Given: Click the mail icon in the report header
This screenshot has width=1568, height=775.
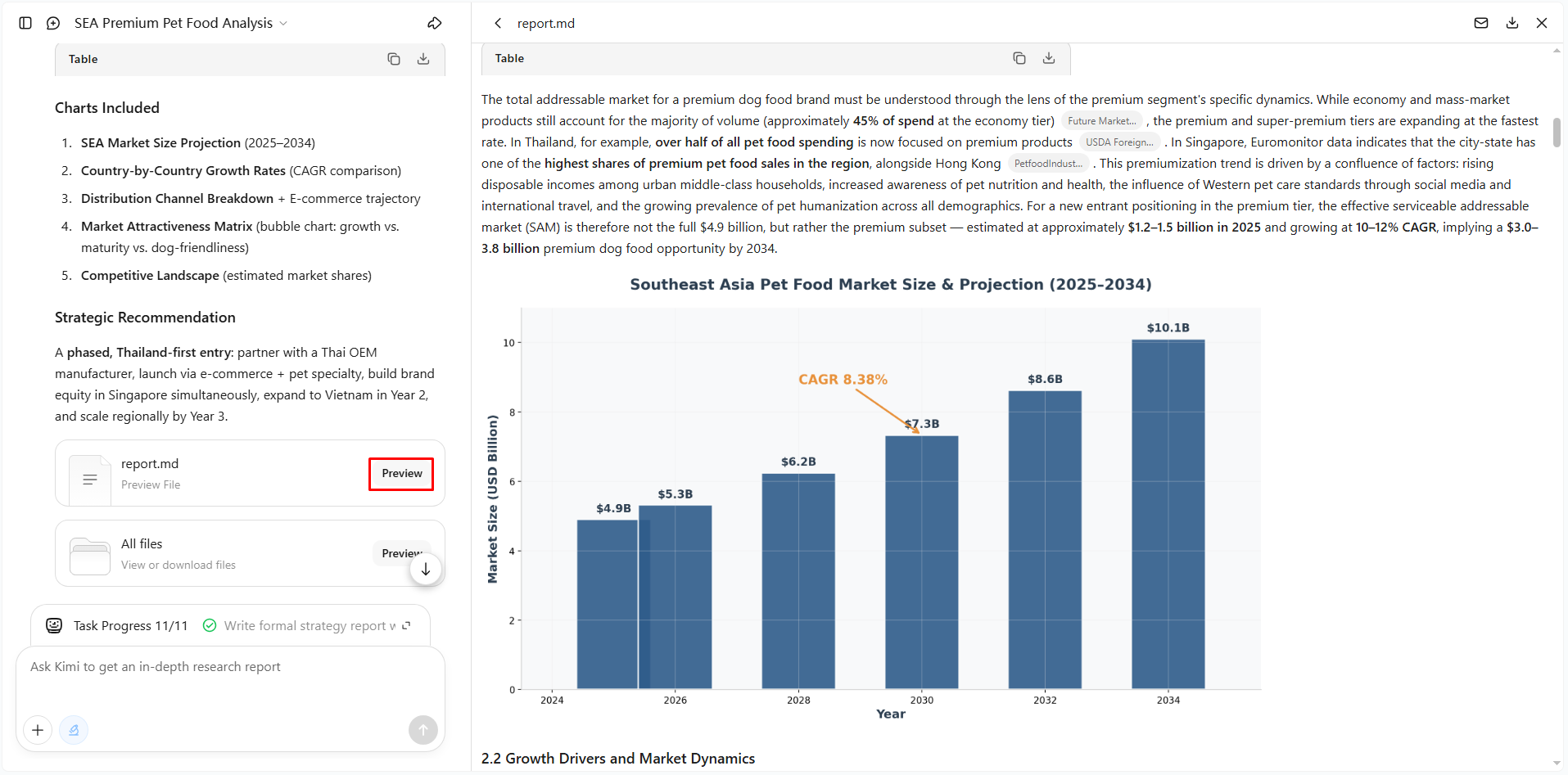Looking at the screenshot, I should coord(1481,23).
